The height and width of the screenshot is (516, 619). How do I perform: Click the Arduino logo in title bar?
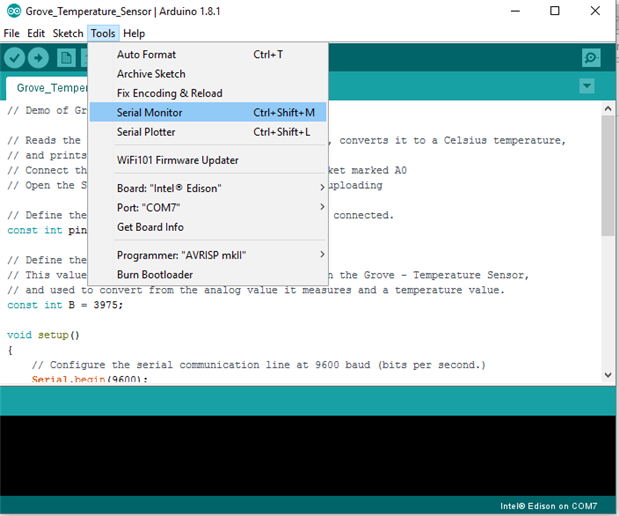(x=12, y=11)
